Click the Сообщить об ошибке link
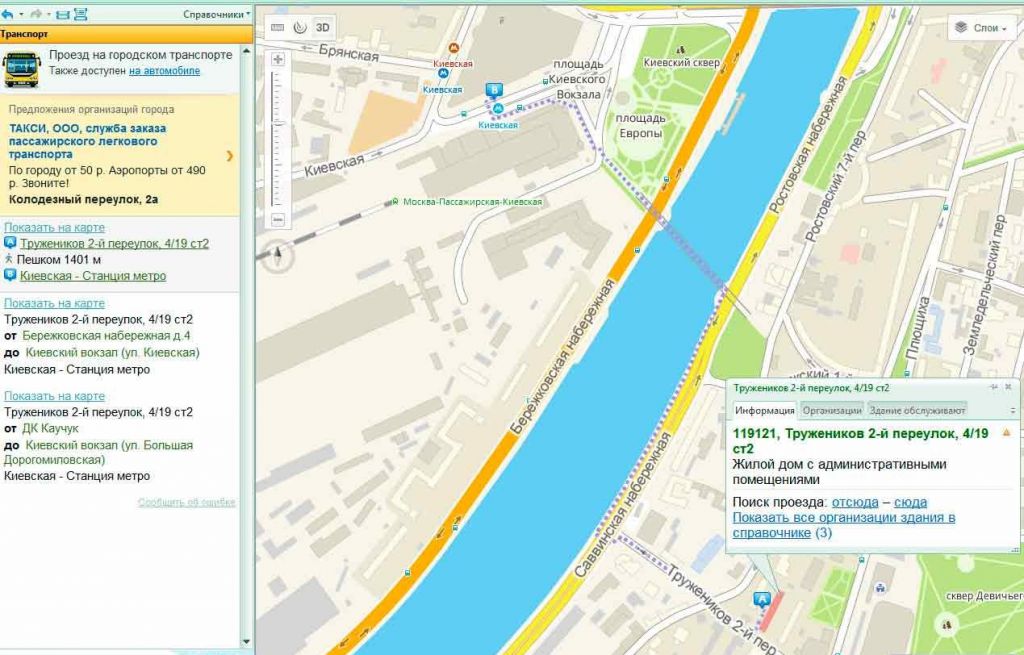Image resolution: width=1024 pixels, height=655 pixels. pos(186,502)
